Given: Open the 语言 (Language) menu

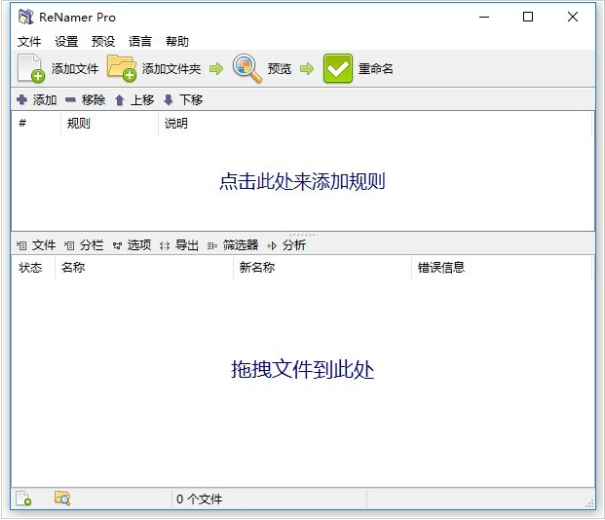Looking at the screenshot, I should coord(140,41).
